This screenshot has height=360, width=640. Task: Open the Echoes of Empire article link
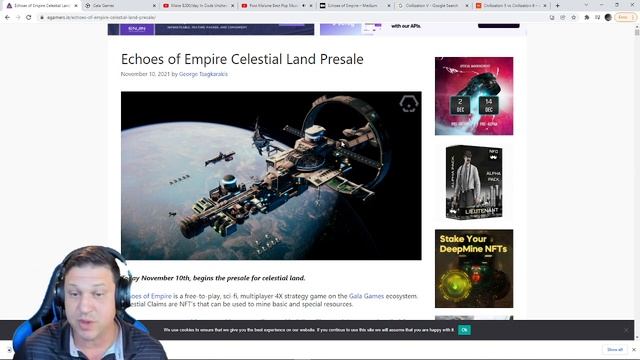pyautogui.click(x=149, y=296)
